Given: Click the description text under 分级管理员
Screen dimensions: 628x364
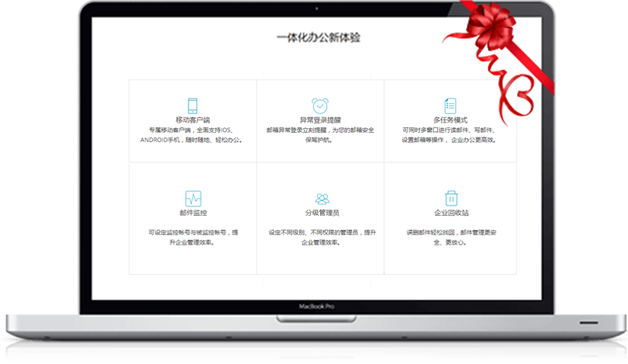Looking at the screenshot, I should point(322,237).
